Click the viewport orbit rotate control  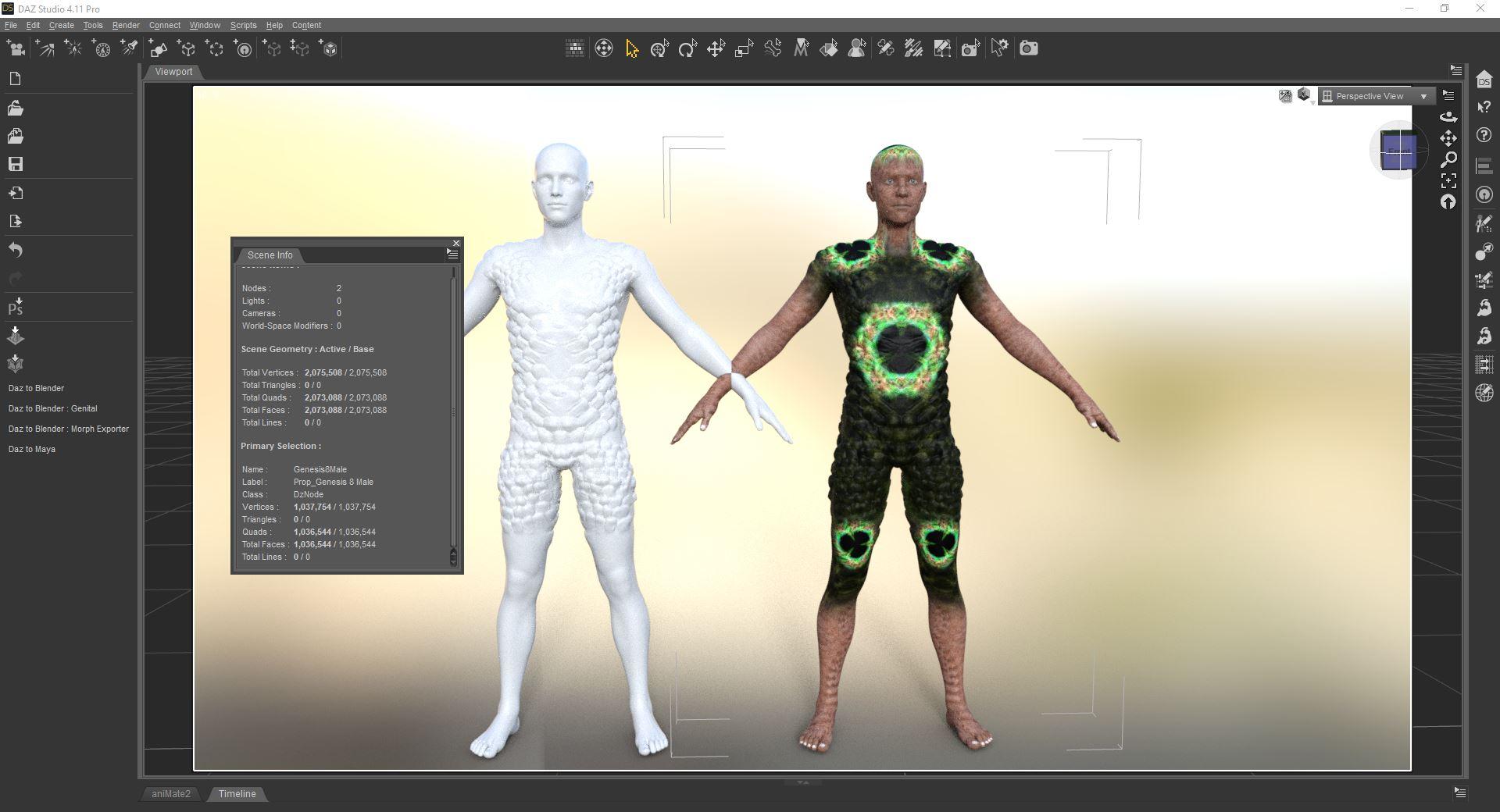point(1448,116)
